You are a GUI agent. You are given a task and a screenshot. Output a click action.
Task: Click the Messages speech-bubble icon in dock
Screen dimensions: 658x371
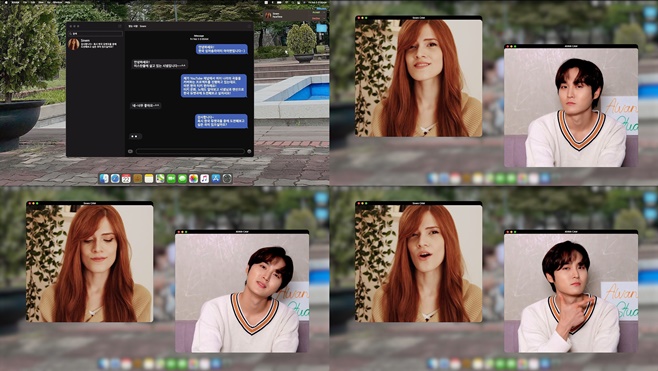182,179
